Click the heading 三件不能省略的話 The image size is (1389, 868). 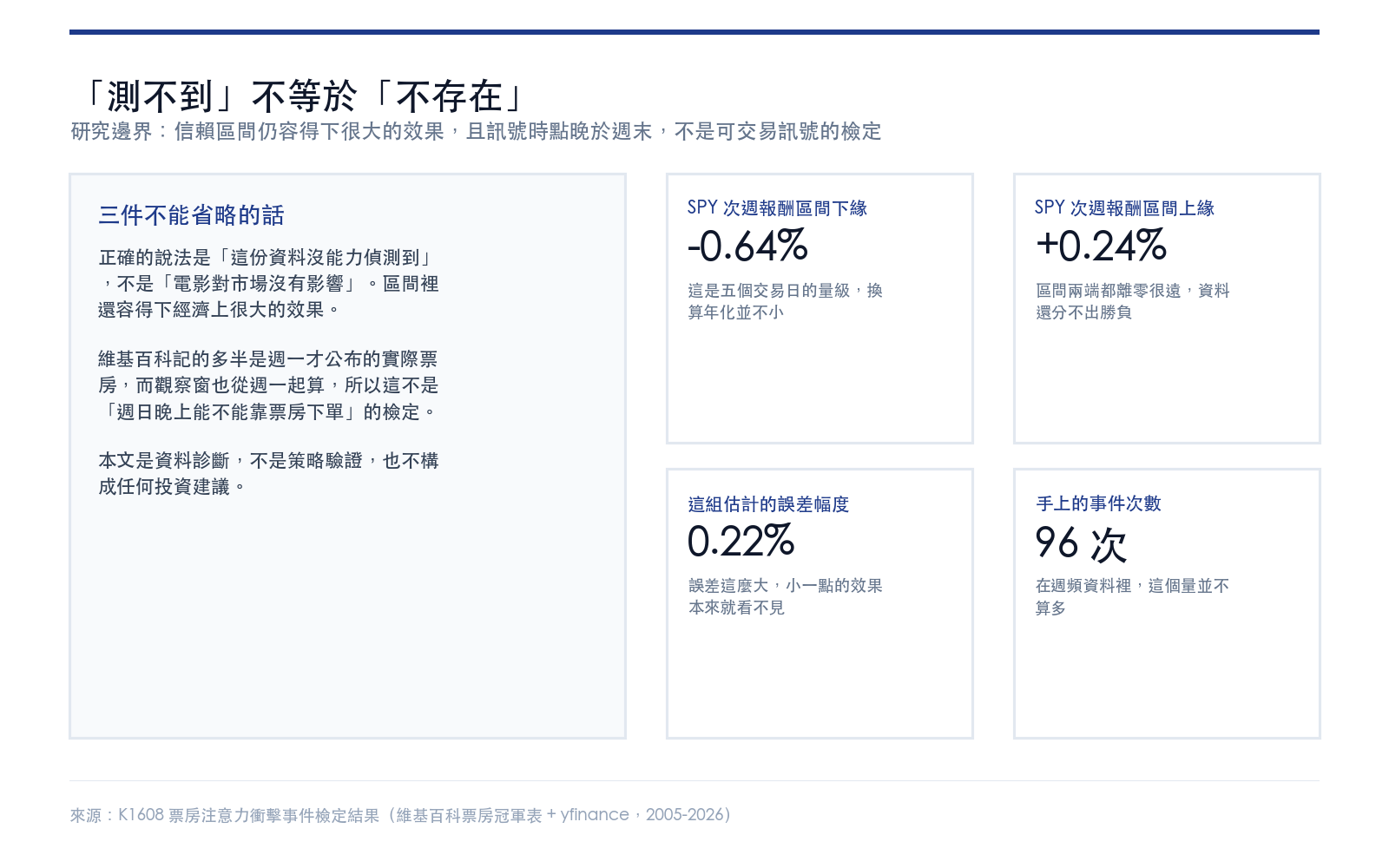(x=191, y=215)
